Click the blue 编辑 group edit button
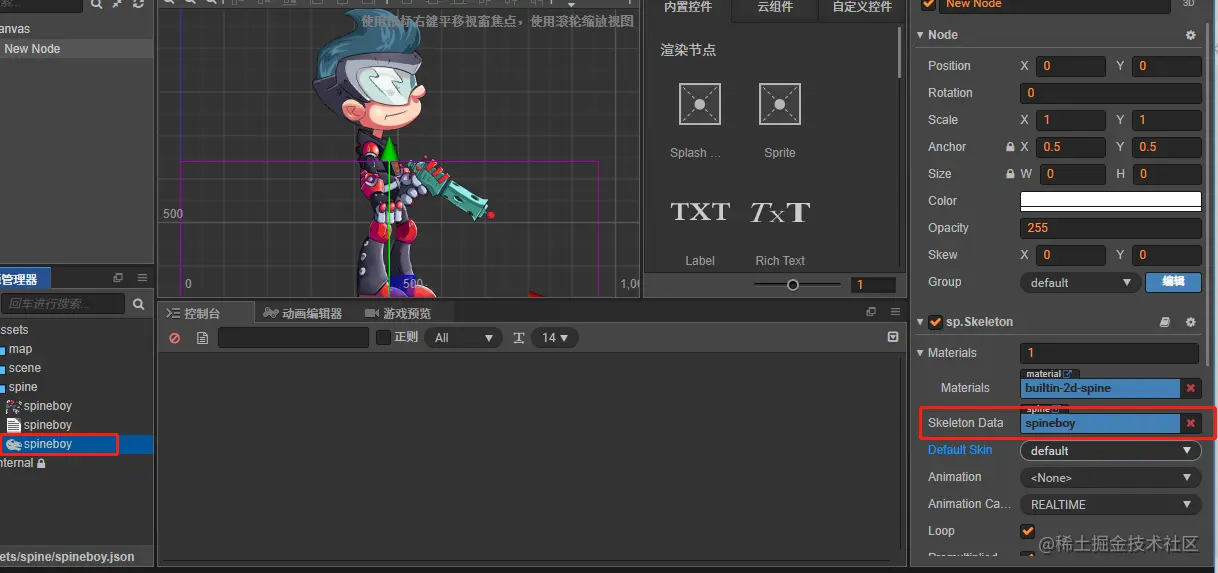 click(1173, 283)
